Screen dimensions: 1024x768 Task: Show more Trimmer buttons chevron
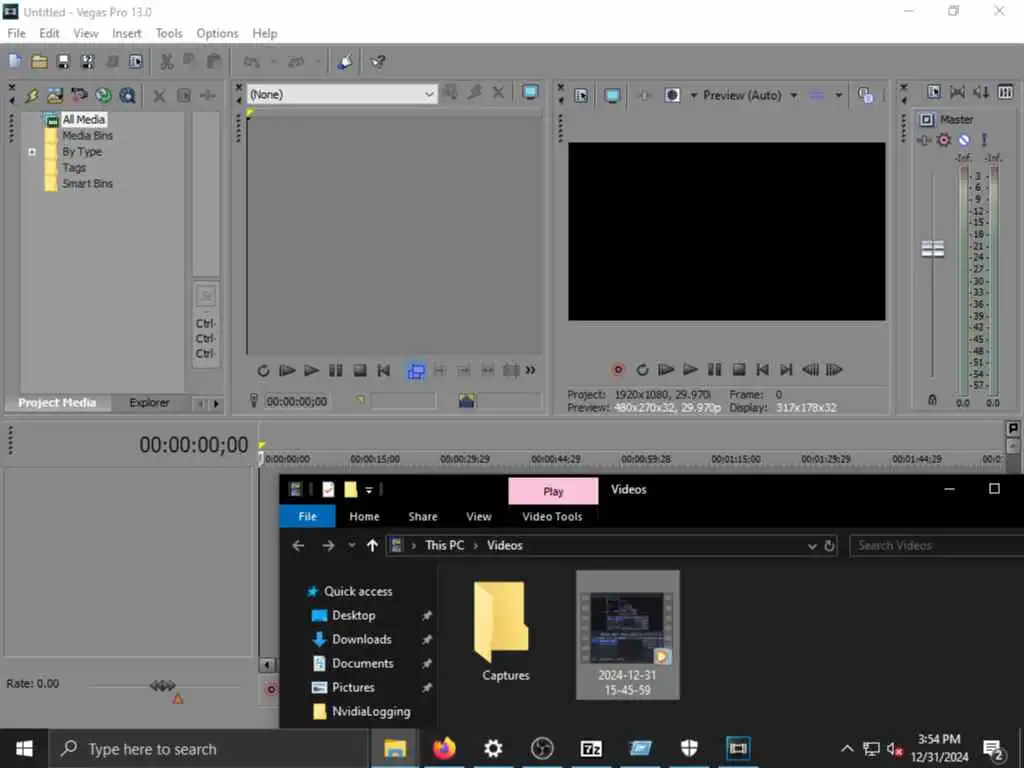click(x=530, y=370)
